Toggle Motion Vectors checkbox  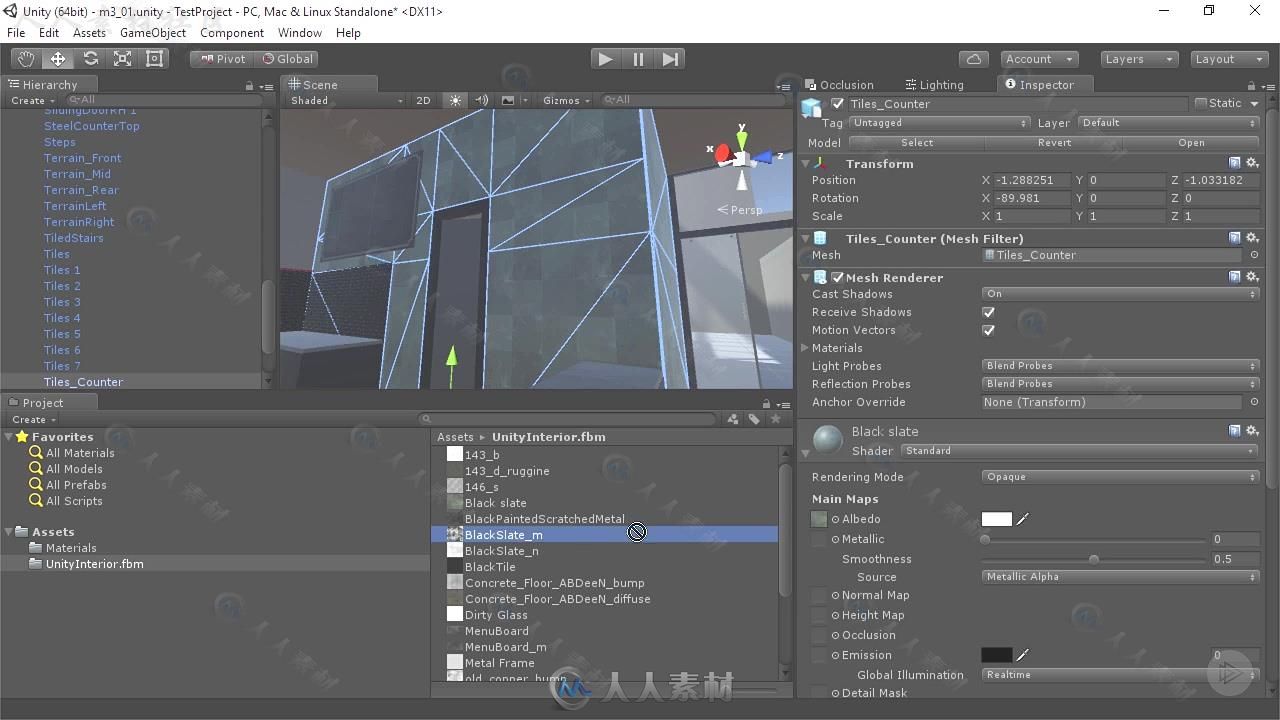point(989,330)
